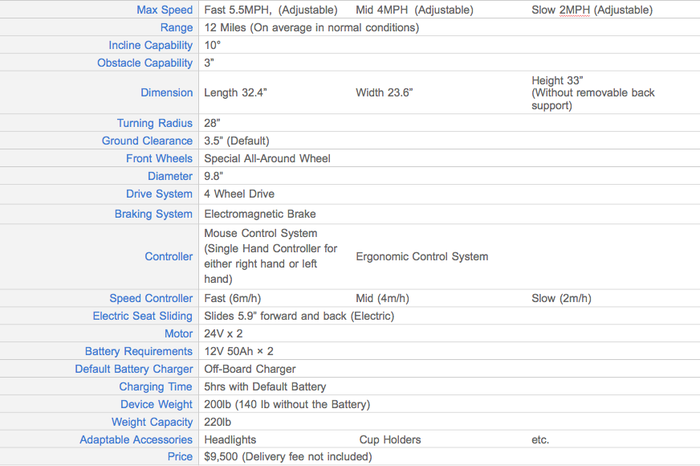
Task: Click the Device Weight label
Action: pyautogui.click(x=156, y=404)
